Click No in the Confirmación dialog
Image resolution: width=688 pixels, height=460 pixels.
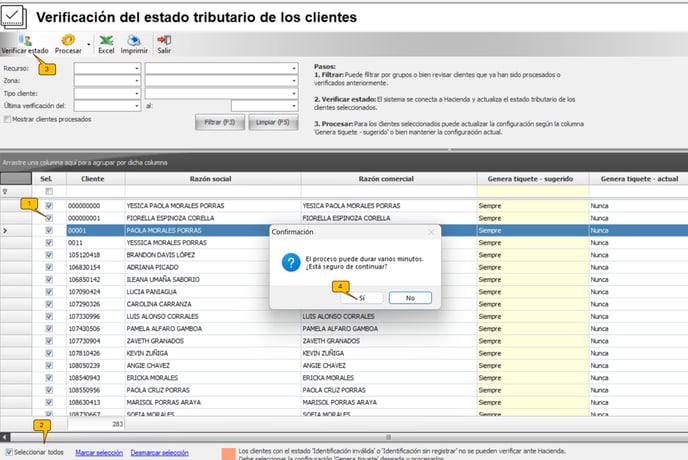click(410, 298)
